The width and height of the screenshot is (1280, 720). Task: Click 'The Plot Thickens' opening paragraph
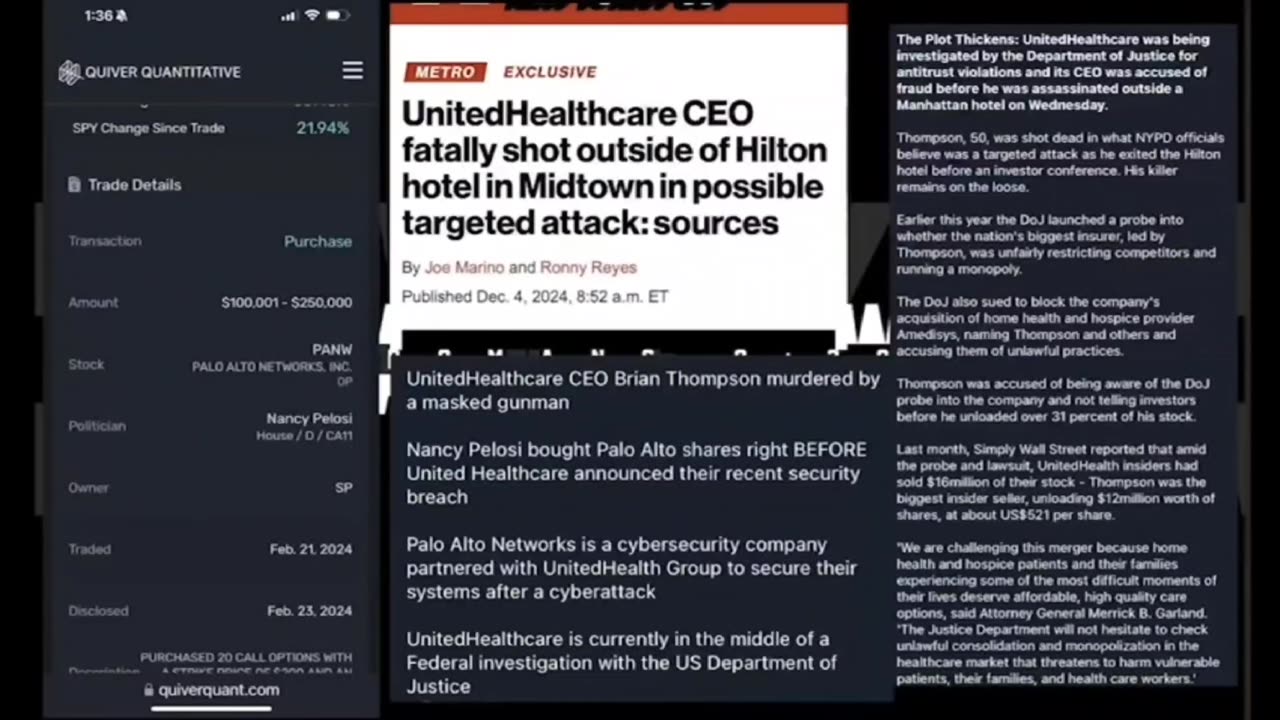click(x=1053, y=72)
